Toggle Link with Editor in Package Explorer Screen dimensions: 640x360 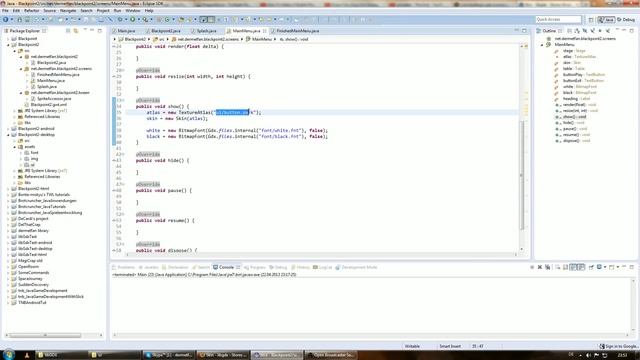76,31
